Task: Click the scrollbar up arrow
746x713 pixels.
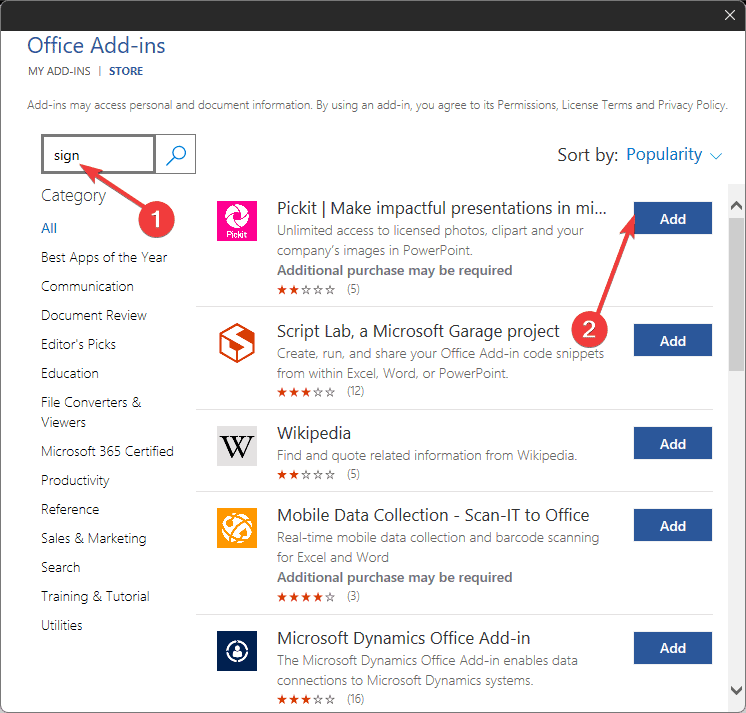Action: point(736,206)
